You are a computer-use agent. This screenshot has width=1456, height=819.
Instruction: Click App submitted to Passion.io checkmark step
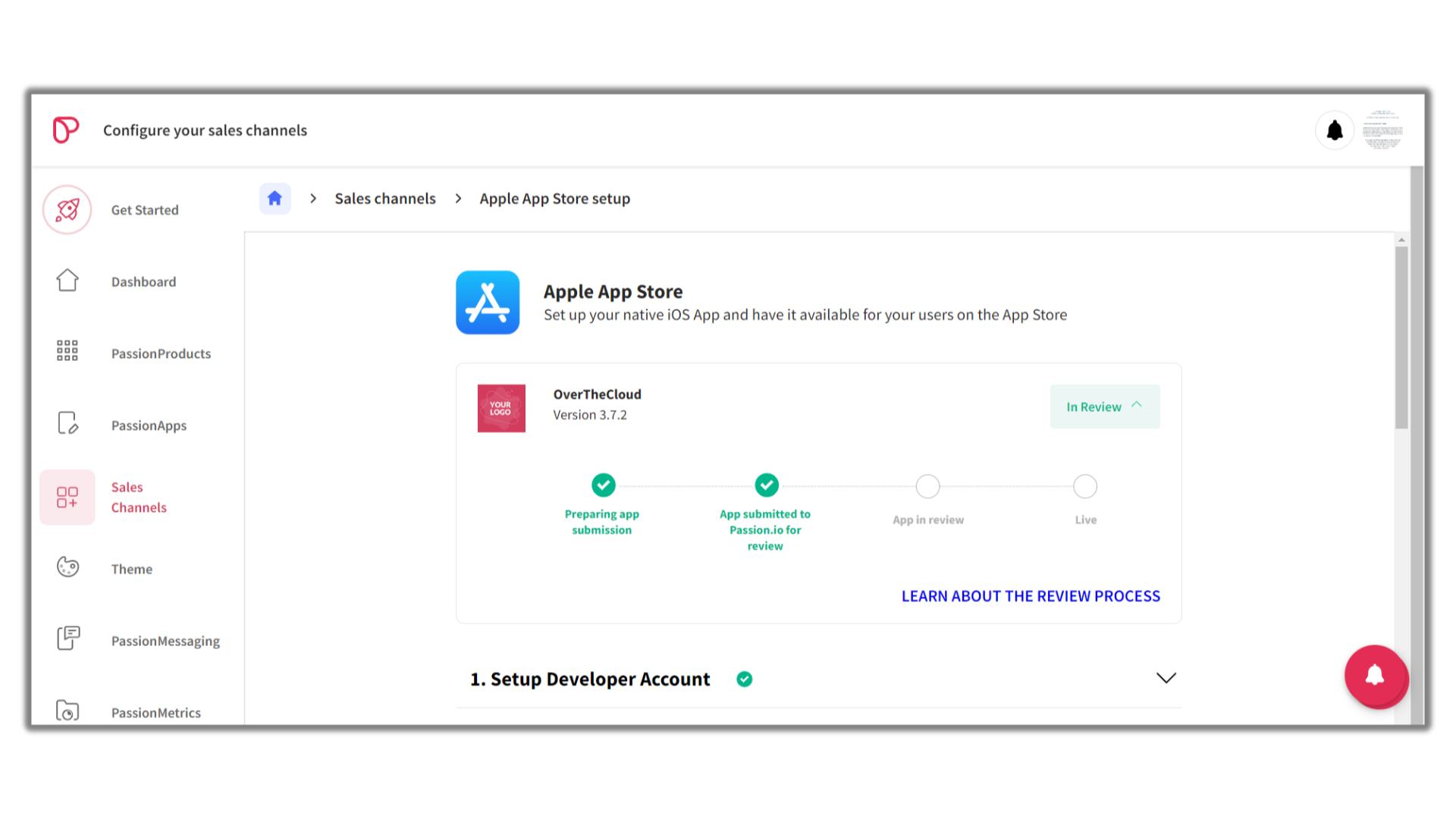[x=767, y=485]
